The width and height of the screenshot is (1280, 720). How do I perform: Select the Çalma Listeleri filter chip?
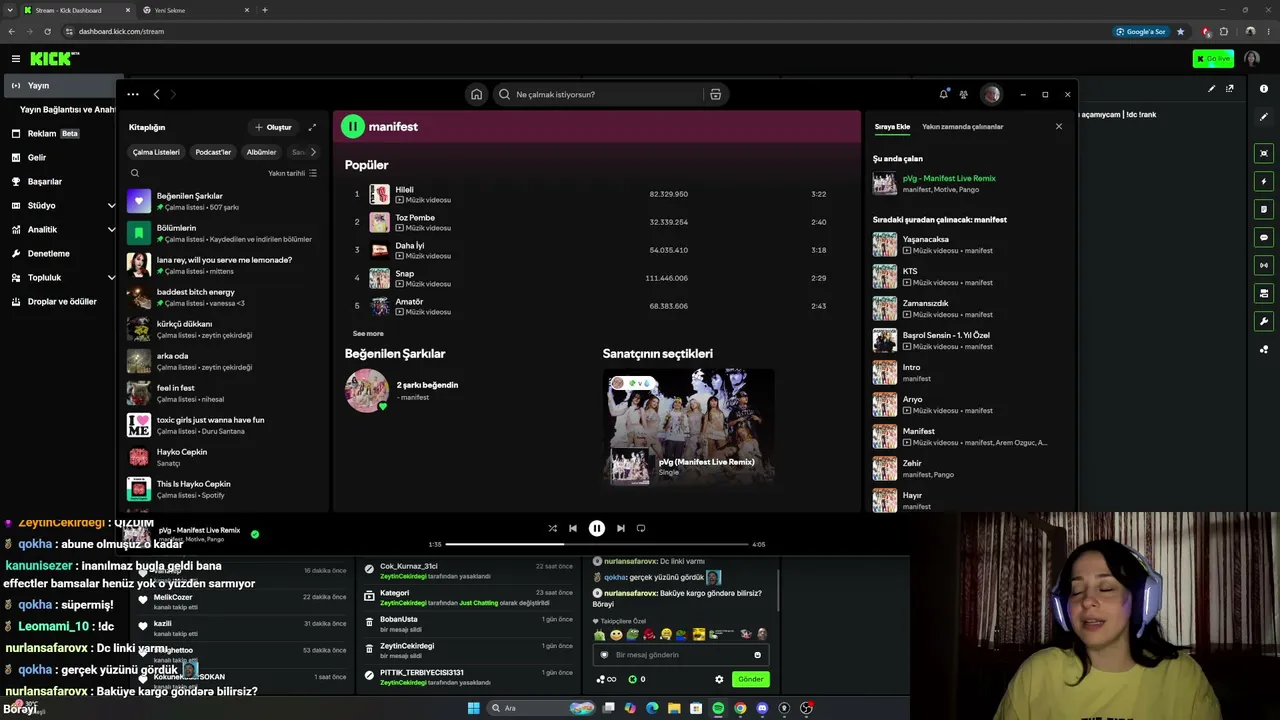click(x=156, y=152)
